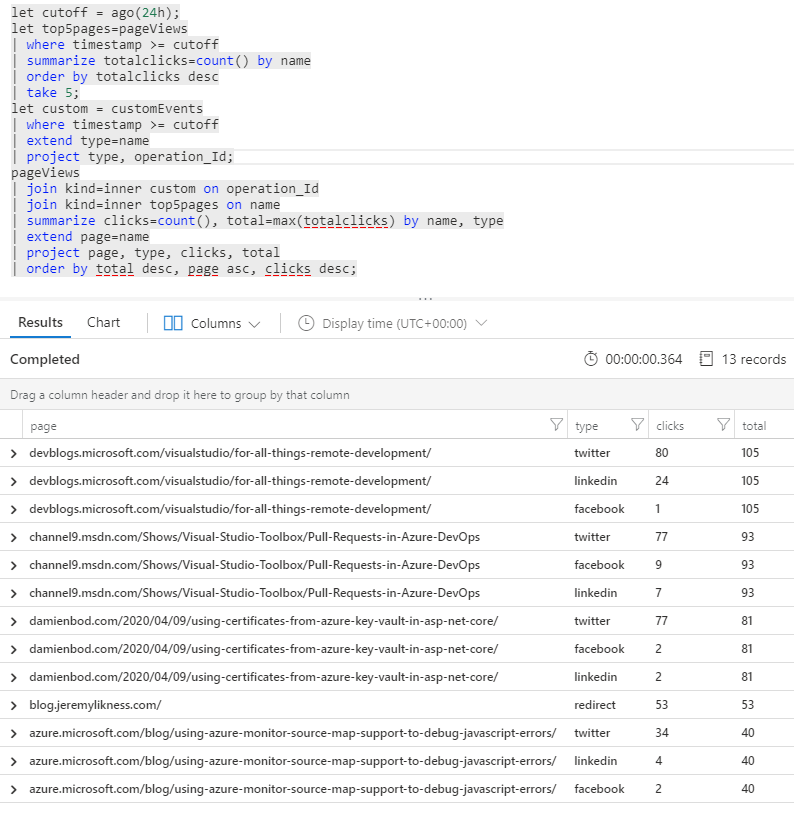
Task: Switch to the Chart tab
Action: [103, 322]
